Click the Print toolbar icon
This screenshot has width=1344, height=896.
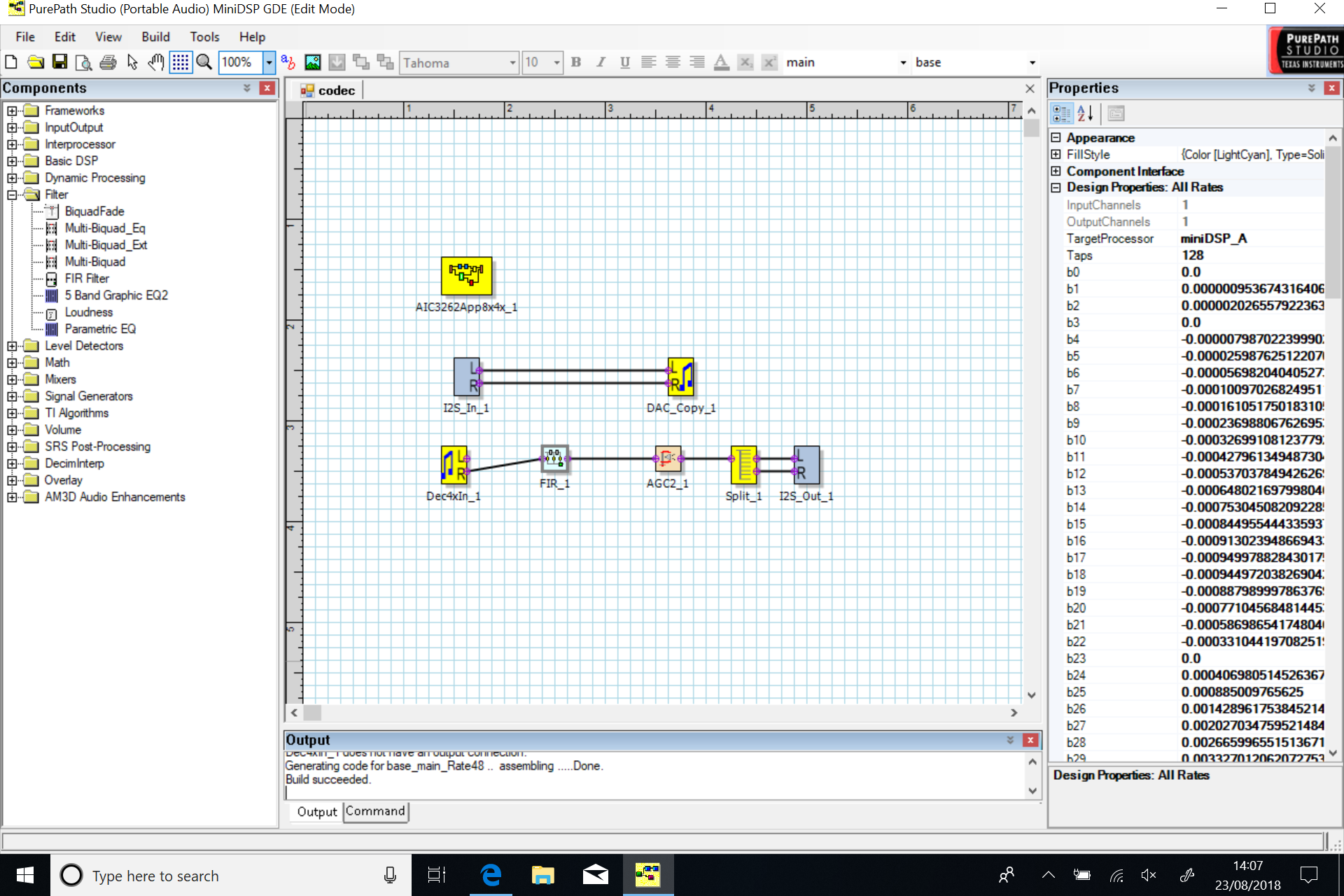tap(108, 62)
